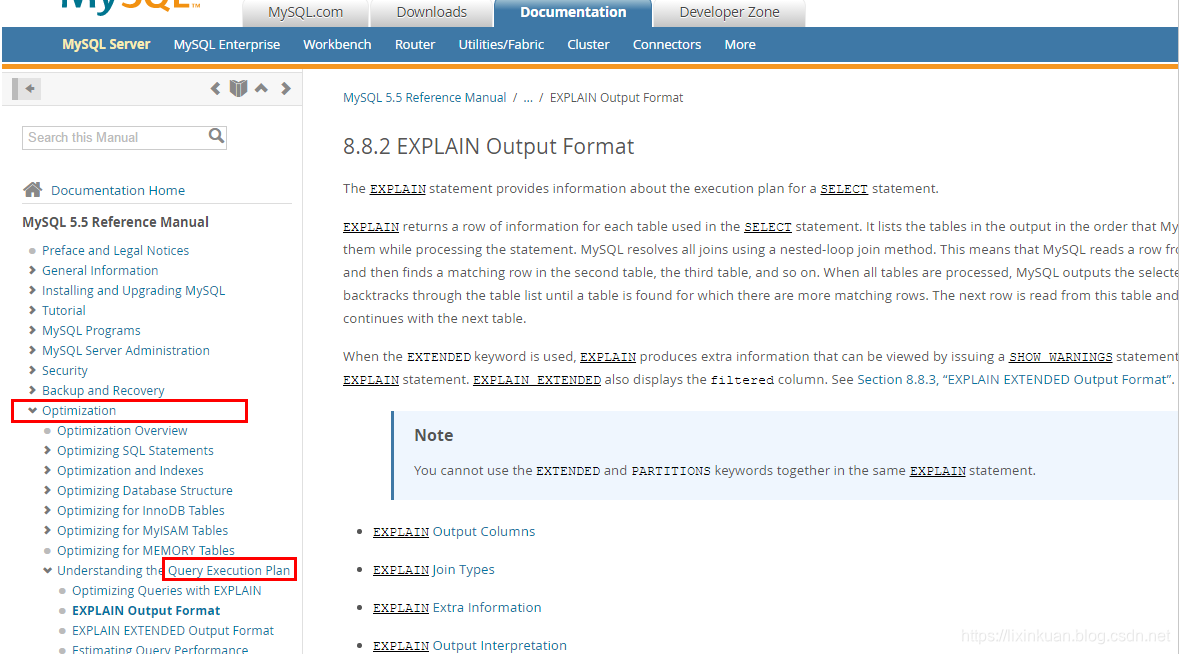Screen dimensions: 1180x654
Task: Jump to EXPLAIN Output Interpretation
Action: [x=470, y=646]
